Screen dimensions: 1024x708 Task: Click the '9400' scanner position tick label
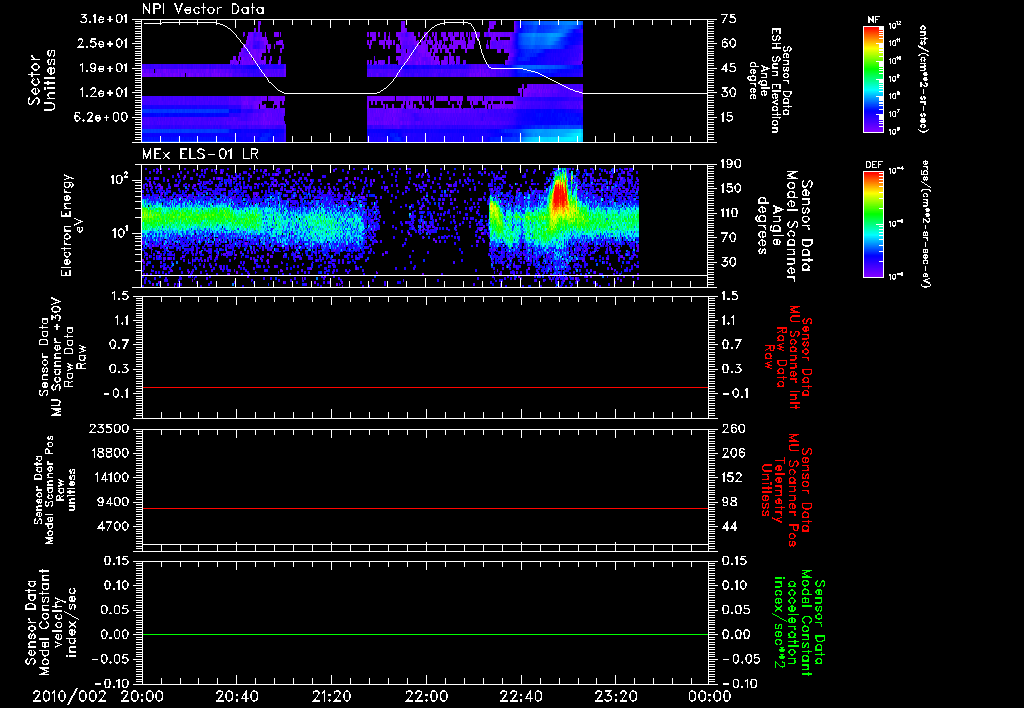(x=112, y=502)
